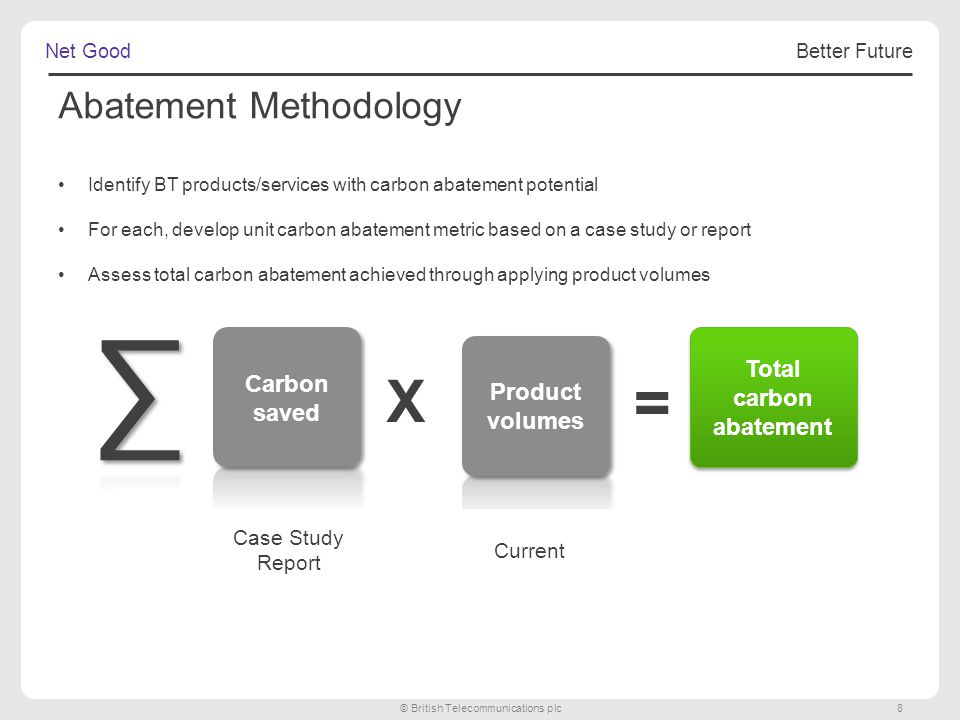Click bullet starting 'Assess total carbon abatement achieved'
This screenshot has height=720, width=960.
[399, 275]
